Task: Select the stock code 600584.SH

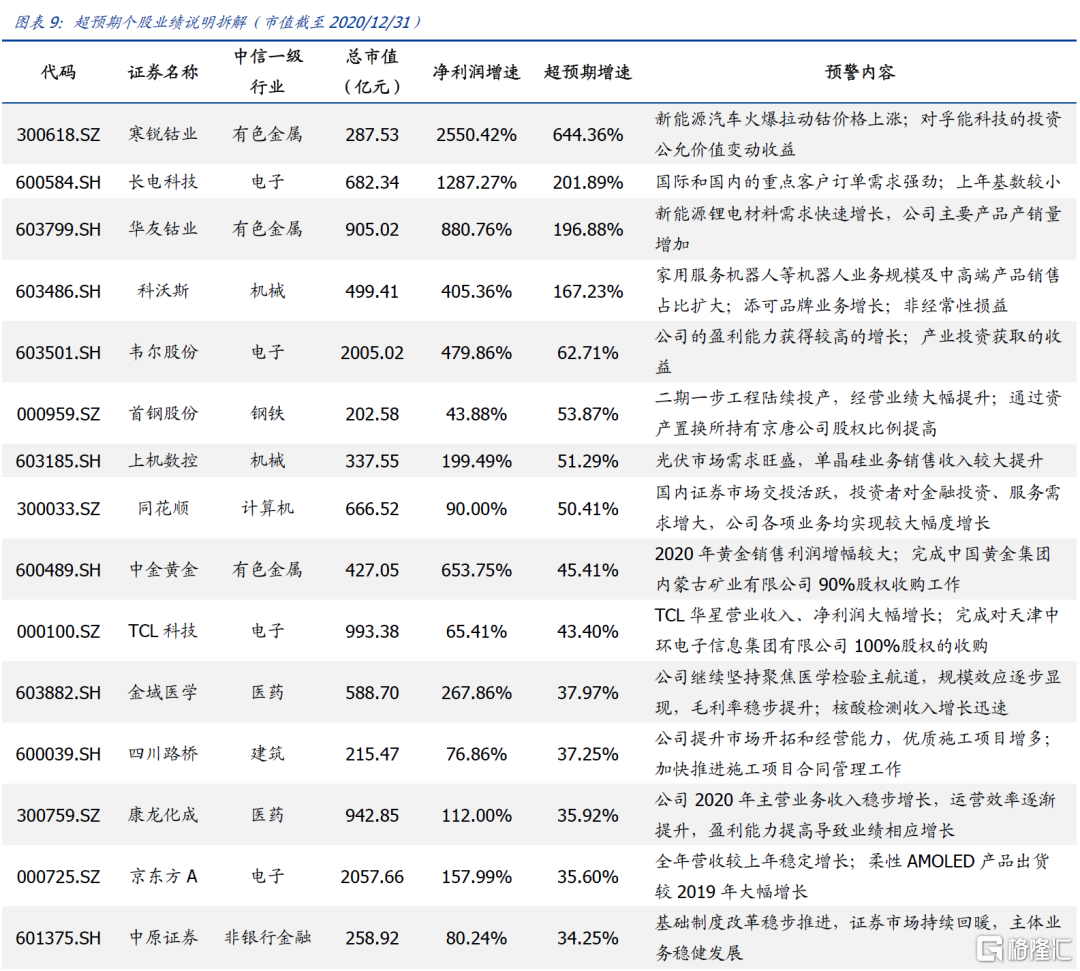Action: pyautogui.click(x=58, y=182)
